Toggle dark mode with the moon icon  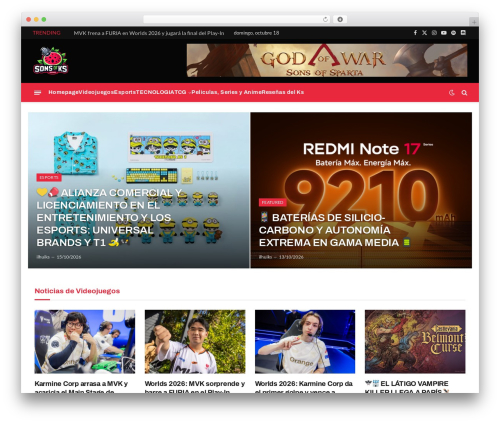coord(452,93)
